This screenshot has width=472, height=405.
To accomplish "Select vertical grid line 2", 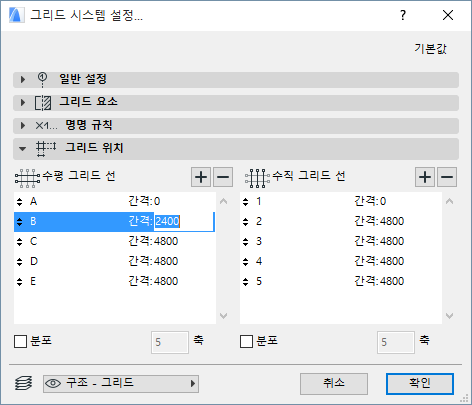I will pyautogui.click(x=341, y=222).
